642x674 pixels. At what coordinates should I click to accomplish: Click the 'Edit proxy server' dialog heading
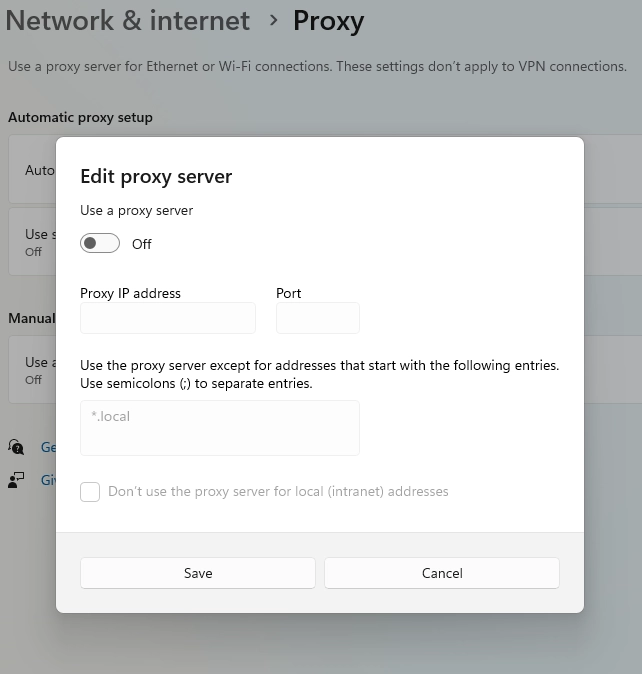coord(156,177)
